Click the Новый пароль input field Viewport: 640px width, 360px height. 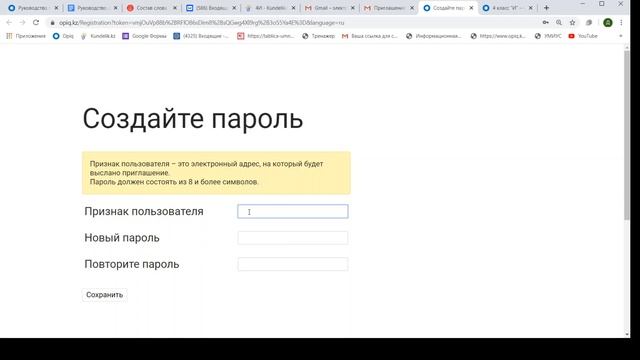293,238
